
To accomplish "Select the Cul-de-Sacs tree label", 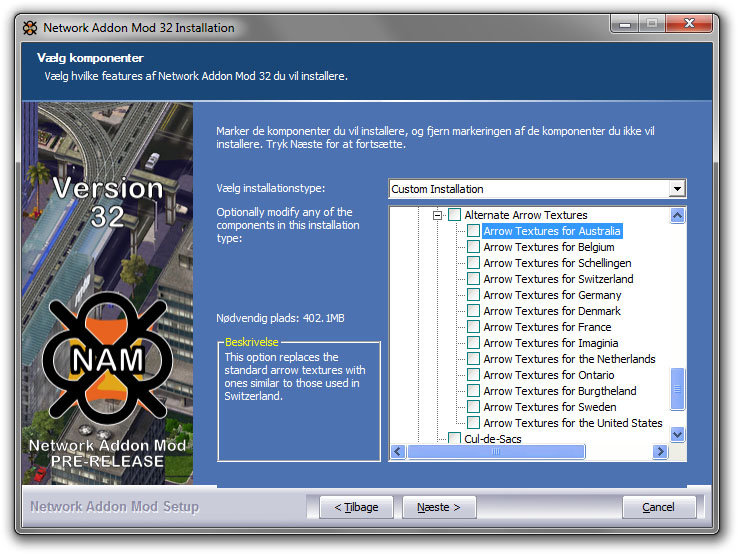I will click(493, 439).
